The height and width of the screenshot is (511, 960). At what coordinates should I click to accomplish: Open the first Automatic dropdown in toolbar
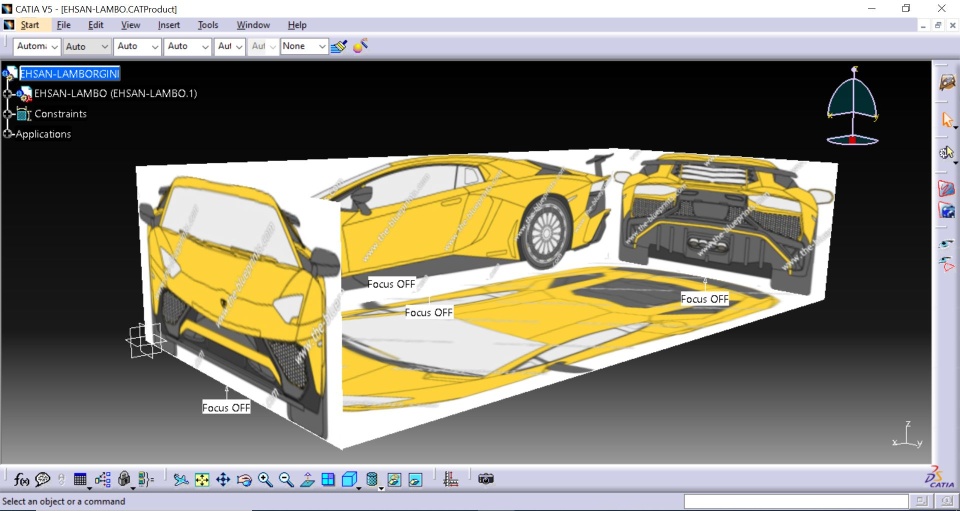pos(37,46)
